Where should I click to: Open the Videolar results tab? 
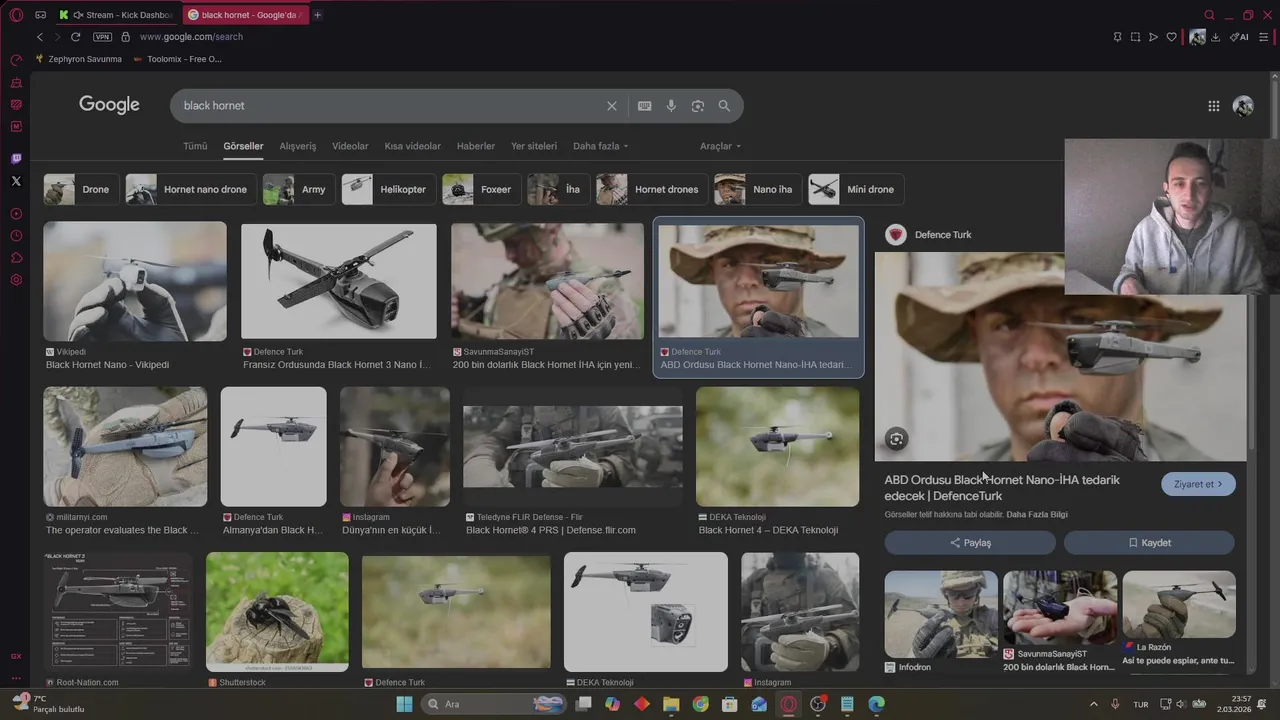(350, 146)
